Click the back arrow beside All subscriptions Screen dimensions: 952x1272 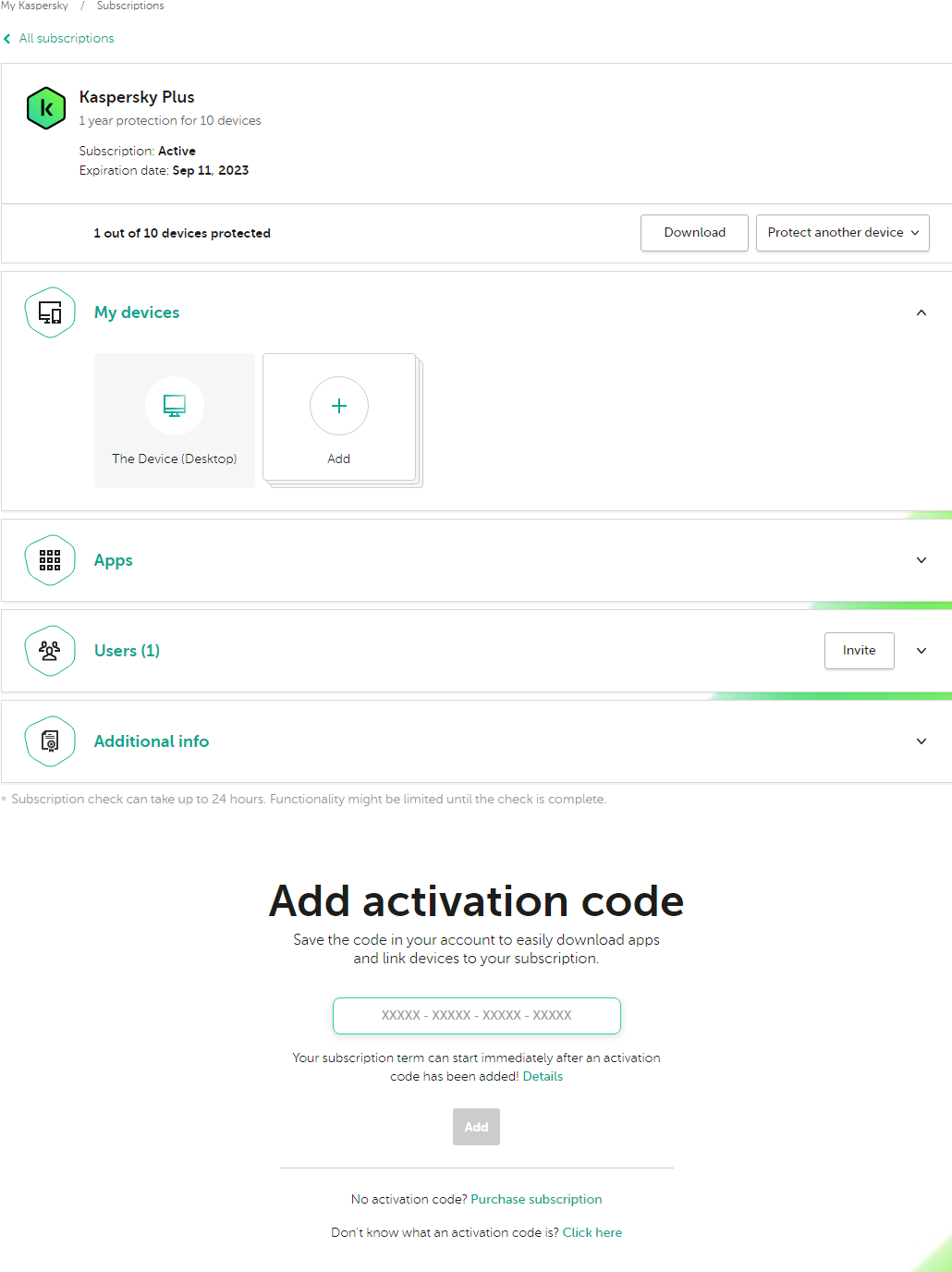(x=7, y=38)
